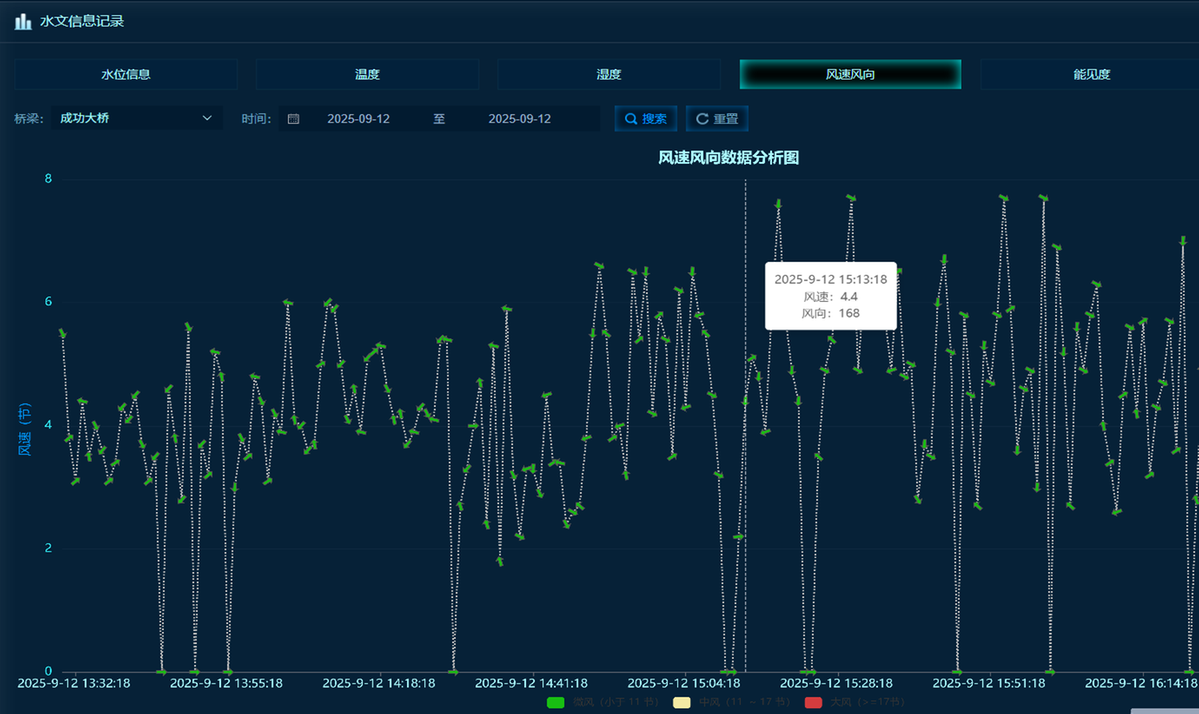
Task: Click the calendar icon in the date range field
Action: [x=293, y=119]
